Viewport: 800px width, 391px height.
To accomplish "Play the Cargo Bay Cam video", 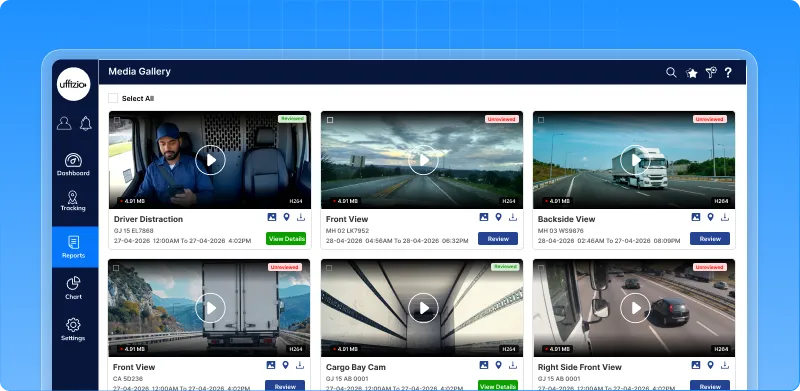I will click(423, 308).
